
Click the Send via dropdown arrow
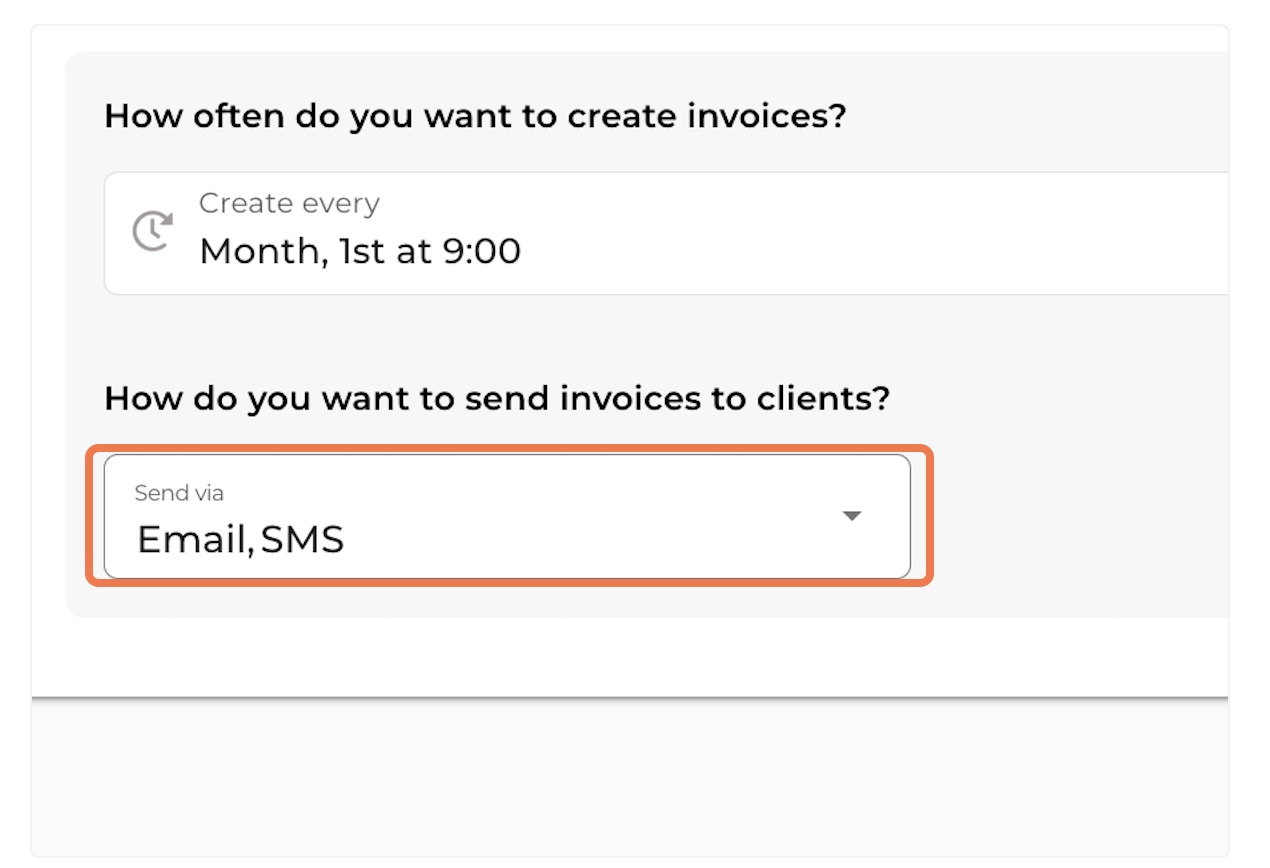(852, 516)
